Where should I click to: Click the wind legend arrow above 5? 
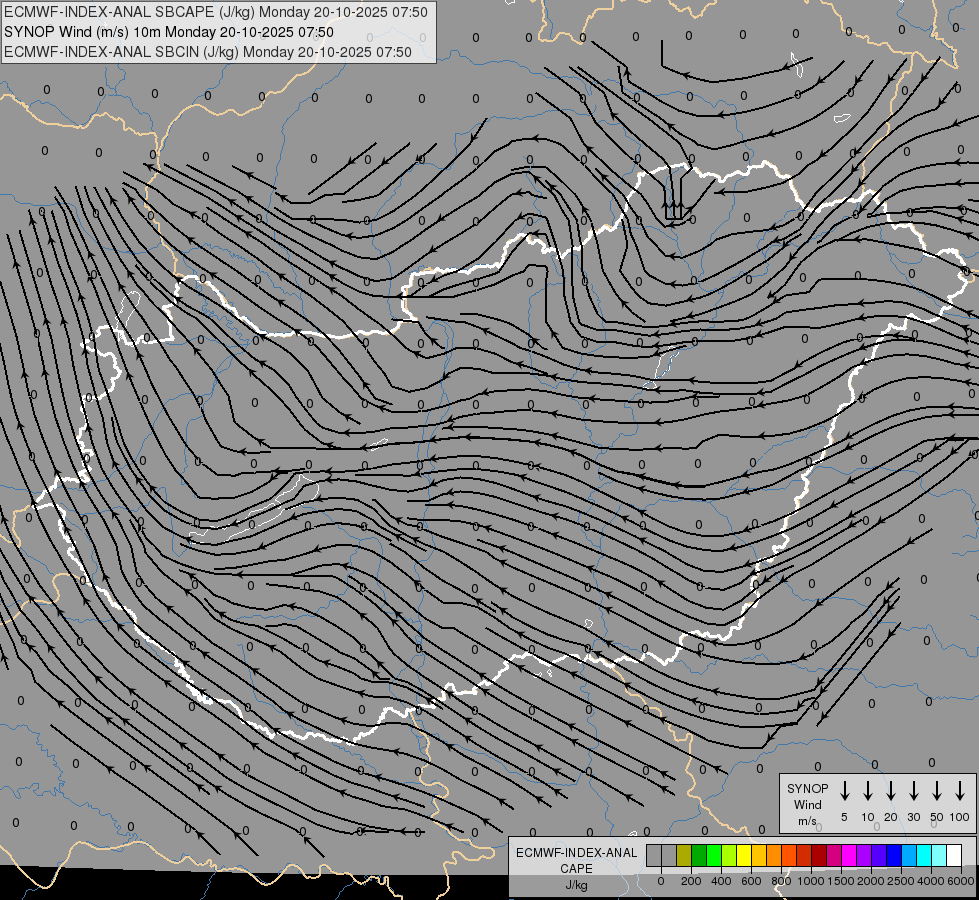tap(844, 791)
